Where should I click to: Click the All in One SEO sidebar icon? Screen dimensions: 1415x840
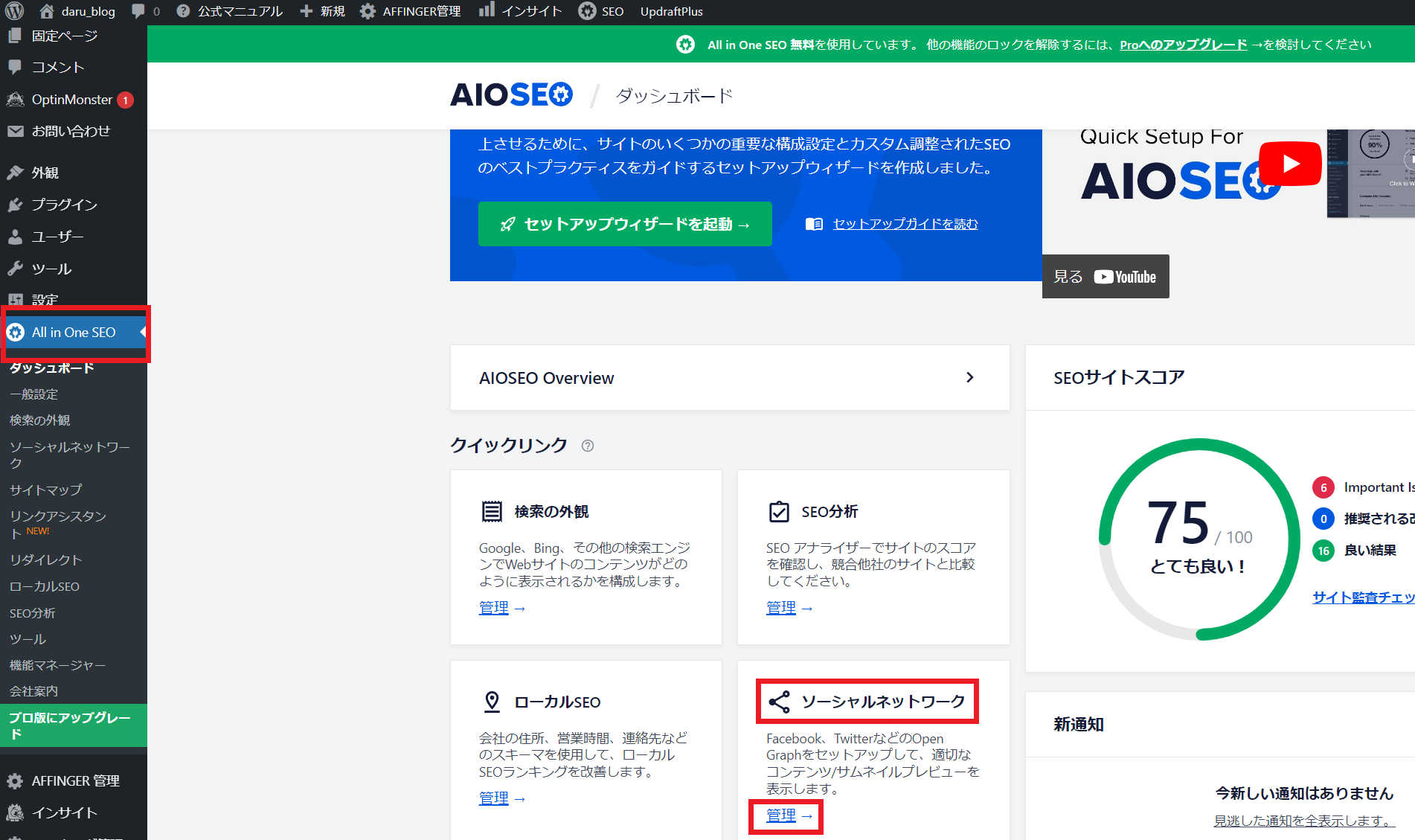(x=15, y=333)
